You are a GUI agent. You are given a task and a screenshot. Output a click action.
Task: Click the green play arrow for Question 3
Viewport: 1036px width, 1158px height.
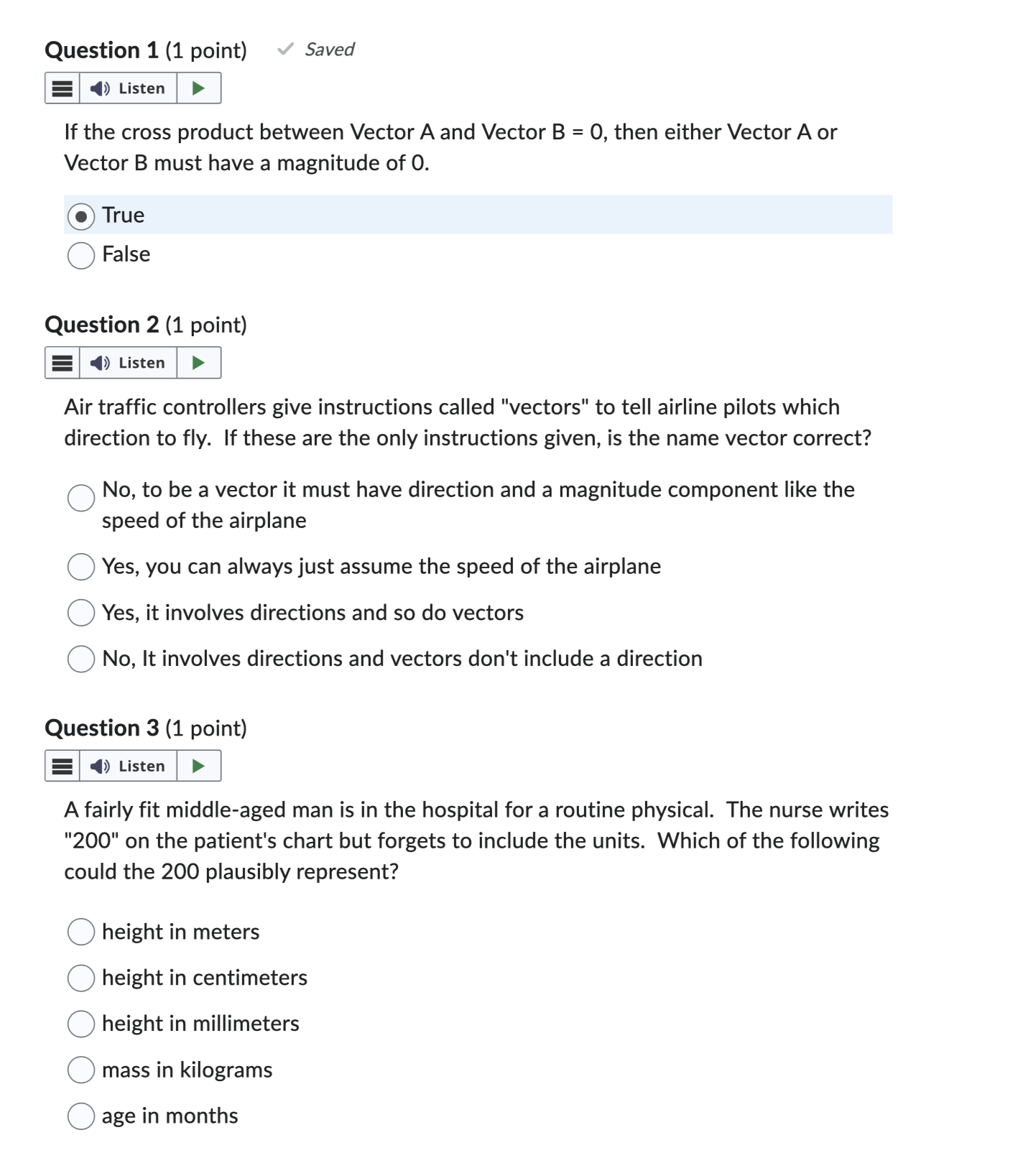coord(199,766)
